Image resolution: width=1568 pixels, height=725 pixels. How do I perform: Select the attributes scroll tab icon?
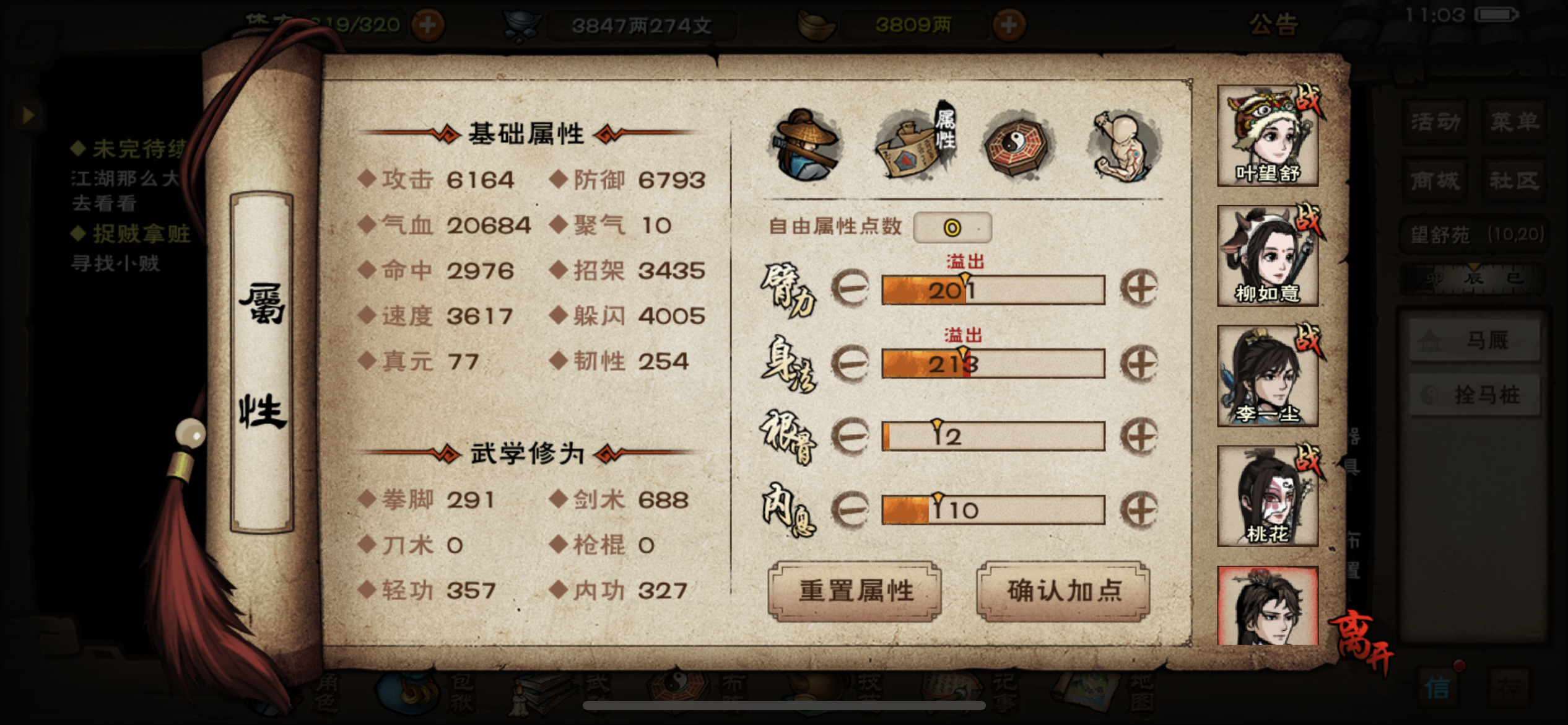916,143
